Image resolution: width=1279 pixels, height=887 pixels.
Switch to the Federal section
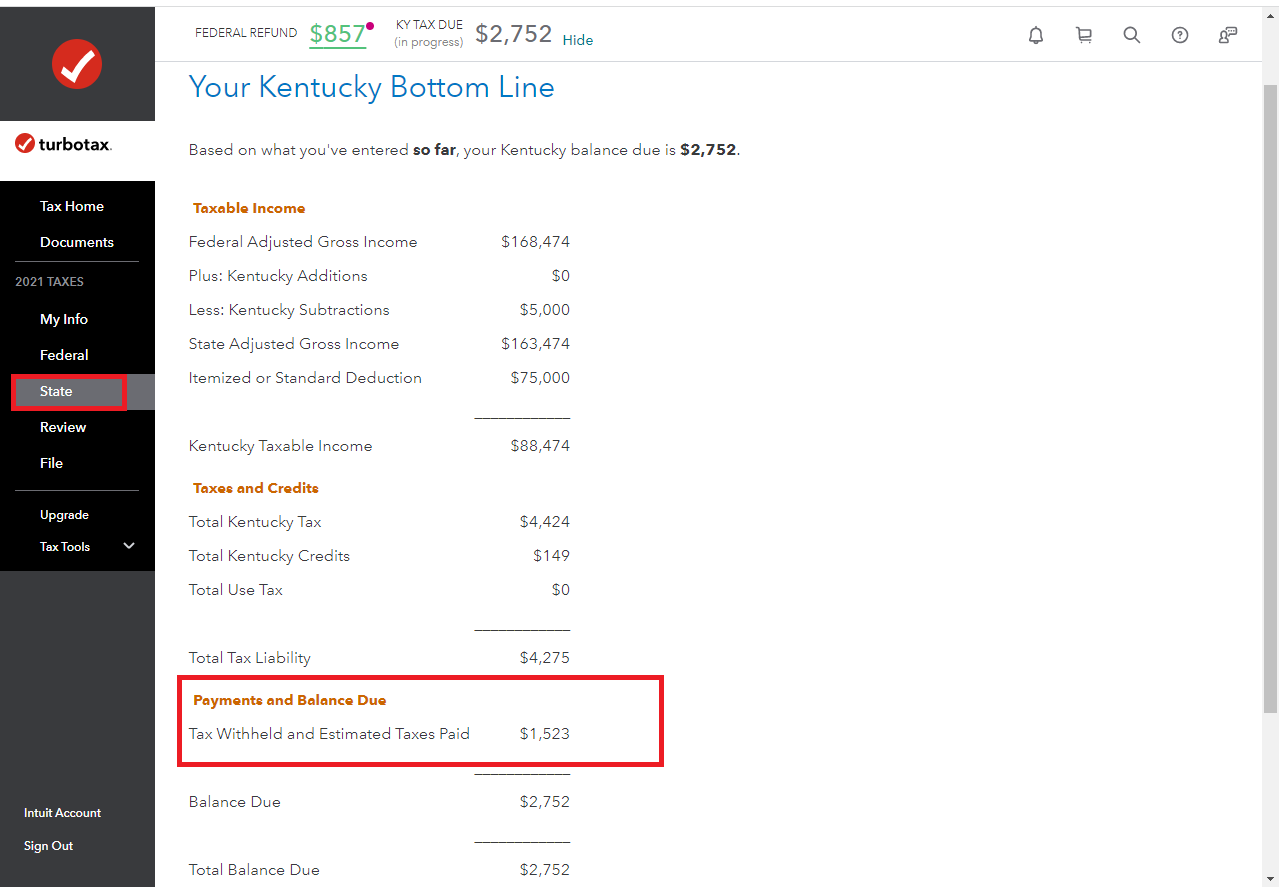[64, 355]
